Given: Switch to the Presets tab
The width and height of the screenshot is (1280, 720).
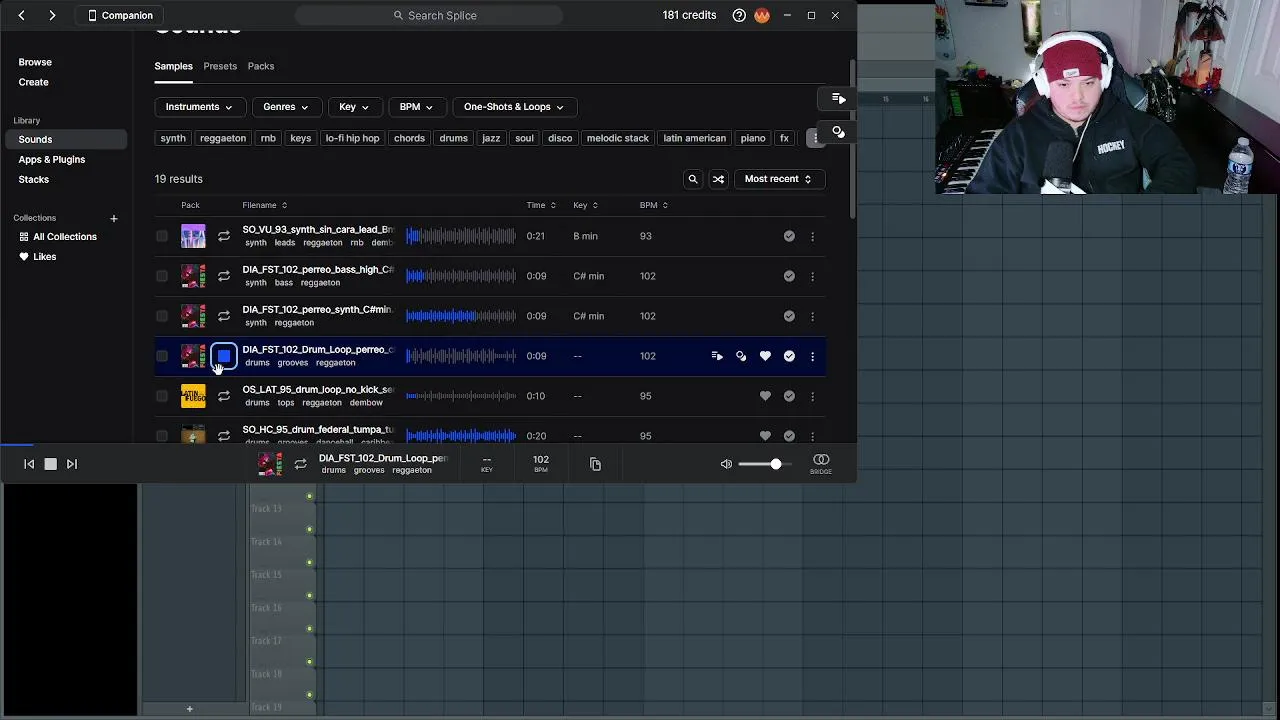Looking at the screenshot, I should point(220,66).
